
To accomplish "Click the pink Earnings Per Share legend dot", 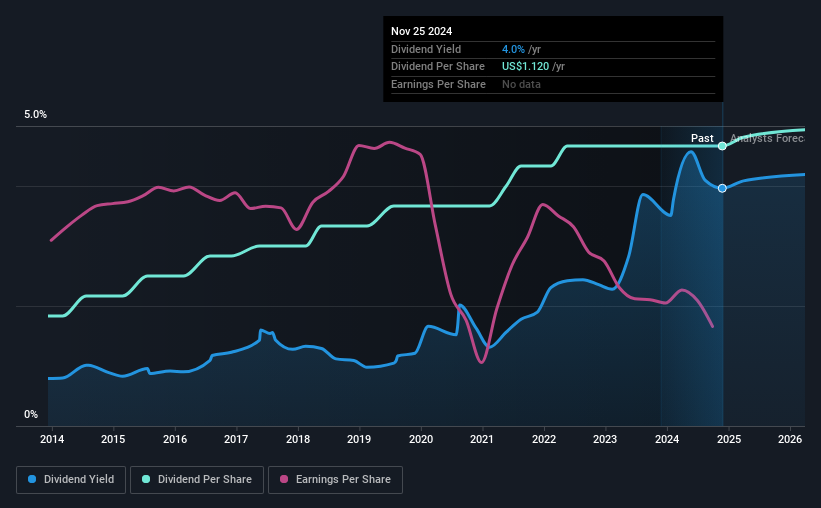I will click(x=283, y=480).
